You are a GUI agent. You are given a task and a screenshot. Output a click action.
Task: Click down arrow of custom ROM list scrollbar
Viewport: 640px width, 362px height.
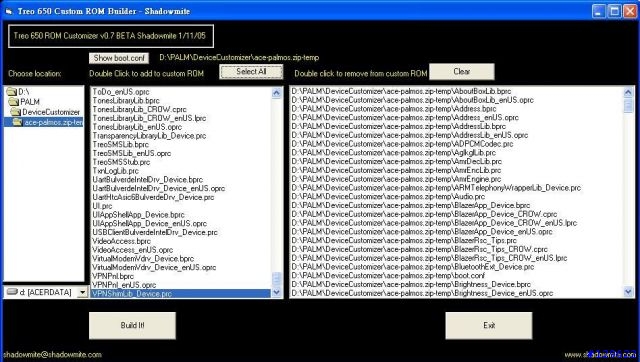click(628, 291)
